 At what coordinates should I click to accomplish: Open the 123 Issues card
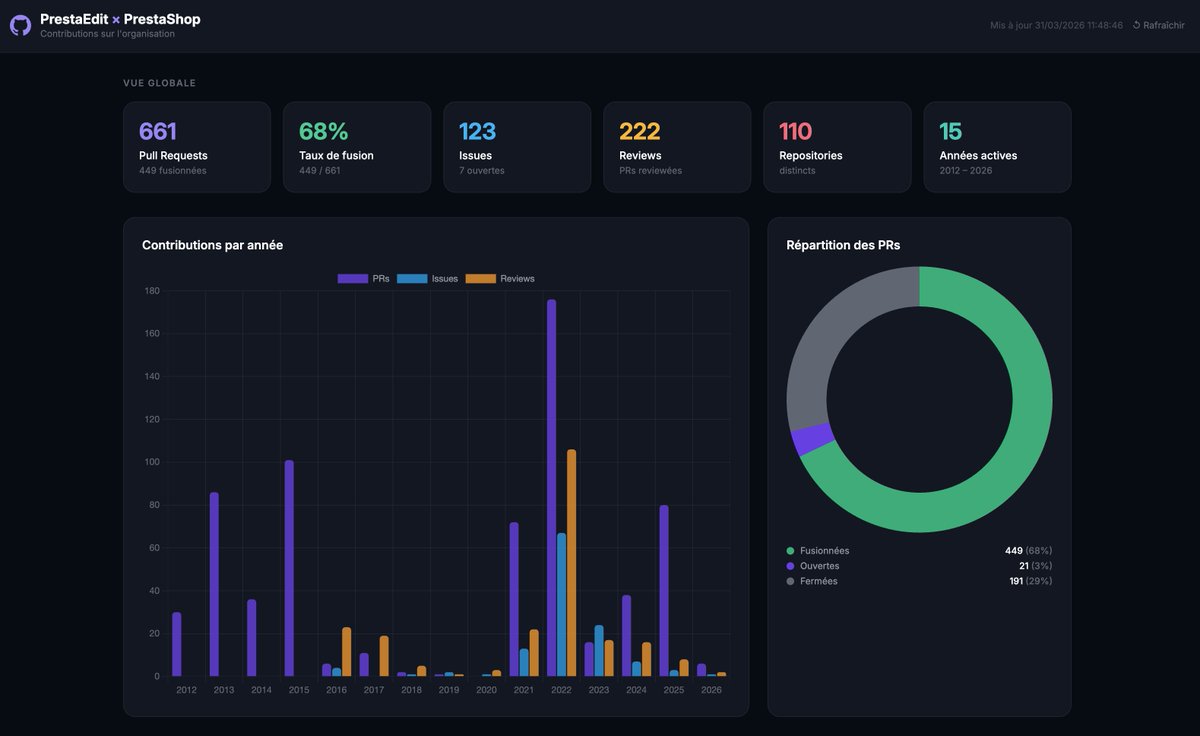coord(517,147)
